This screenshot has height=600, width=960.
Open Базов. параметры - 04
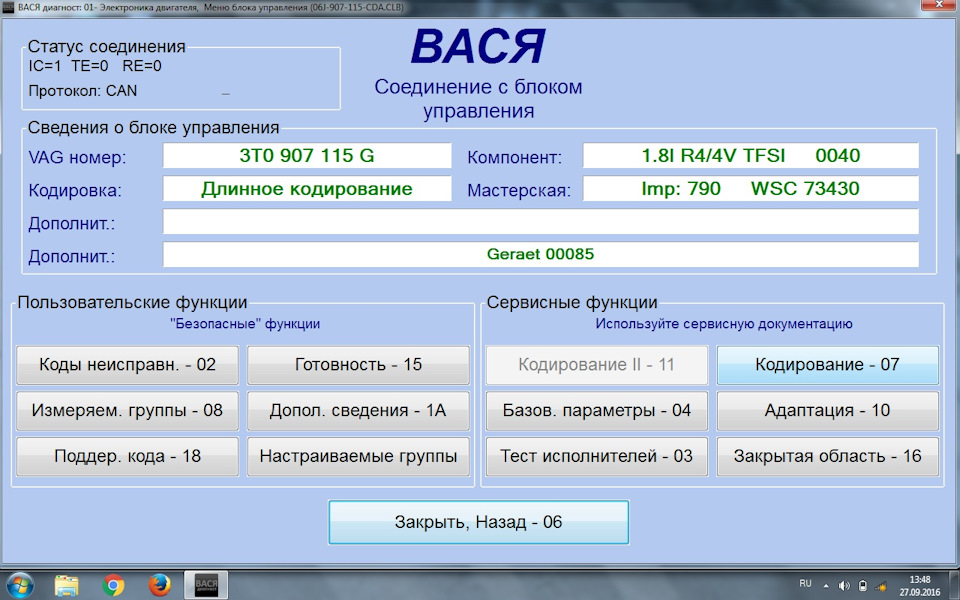pos(596,410)
